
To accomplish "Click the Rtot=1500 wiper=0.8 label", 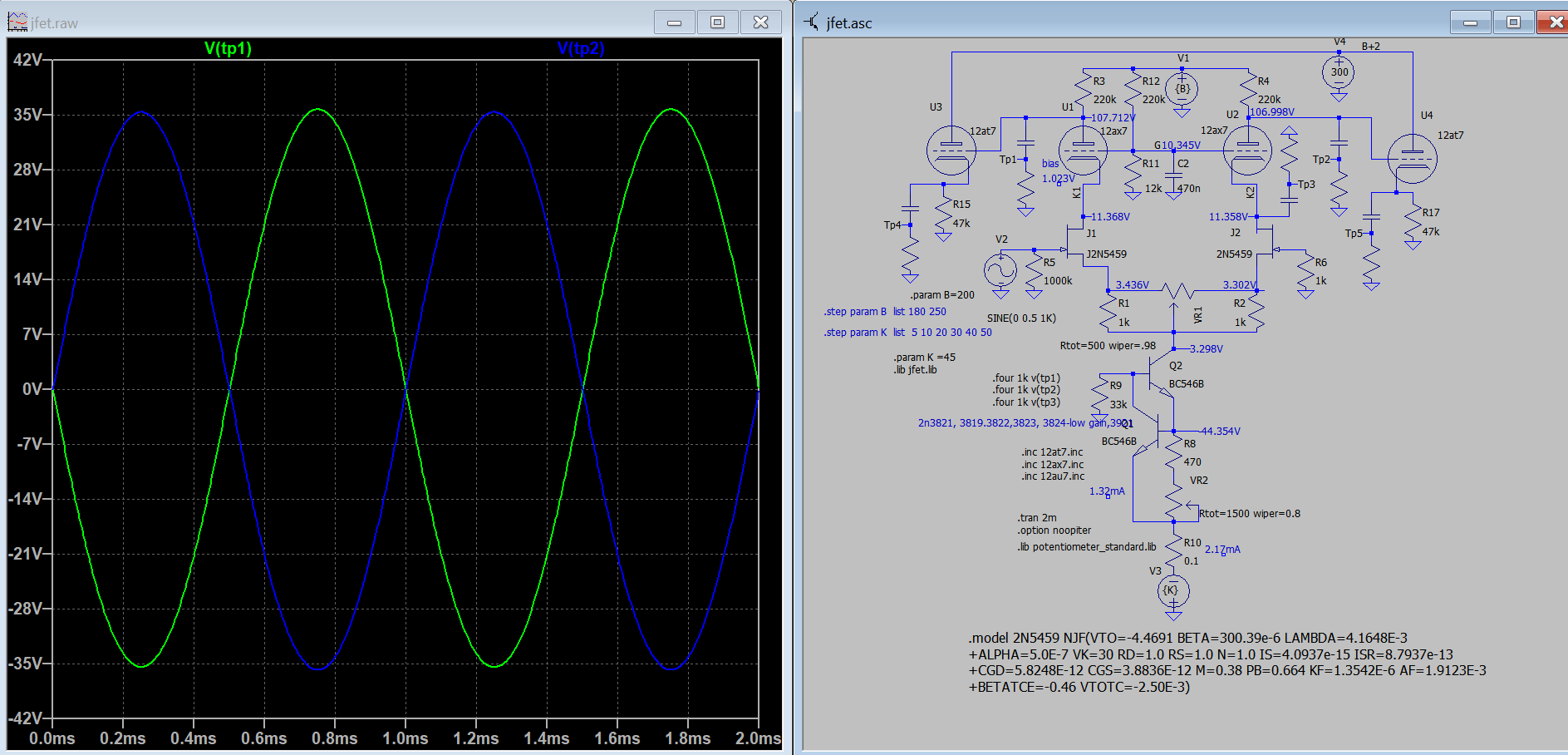I will click(1250, 514).
